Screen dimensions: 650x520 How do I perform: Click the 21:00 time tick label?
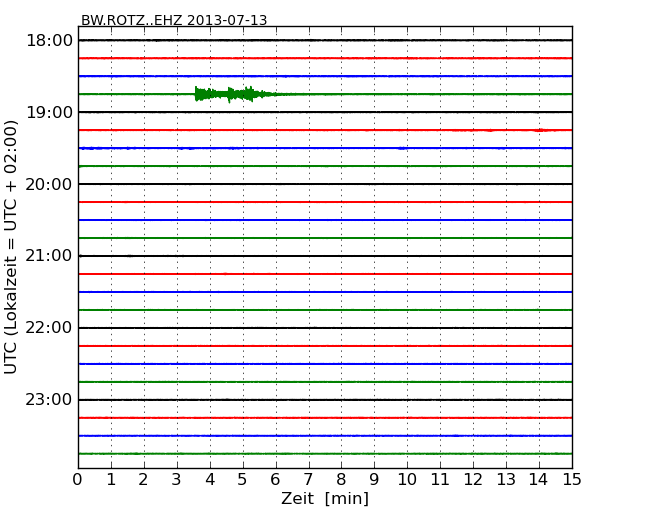pyautogui.click(x=49, y=256)
